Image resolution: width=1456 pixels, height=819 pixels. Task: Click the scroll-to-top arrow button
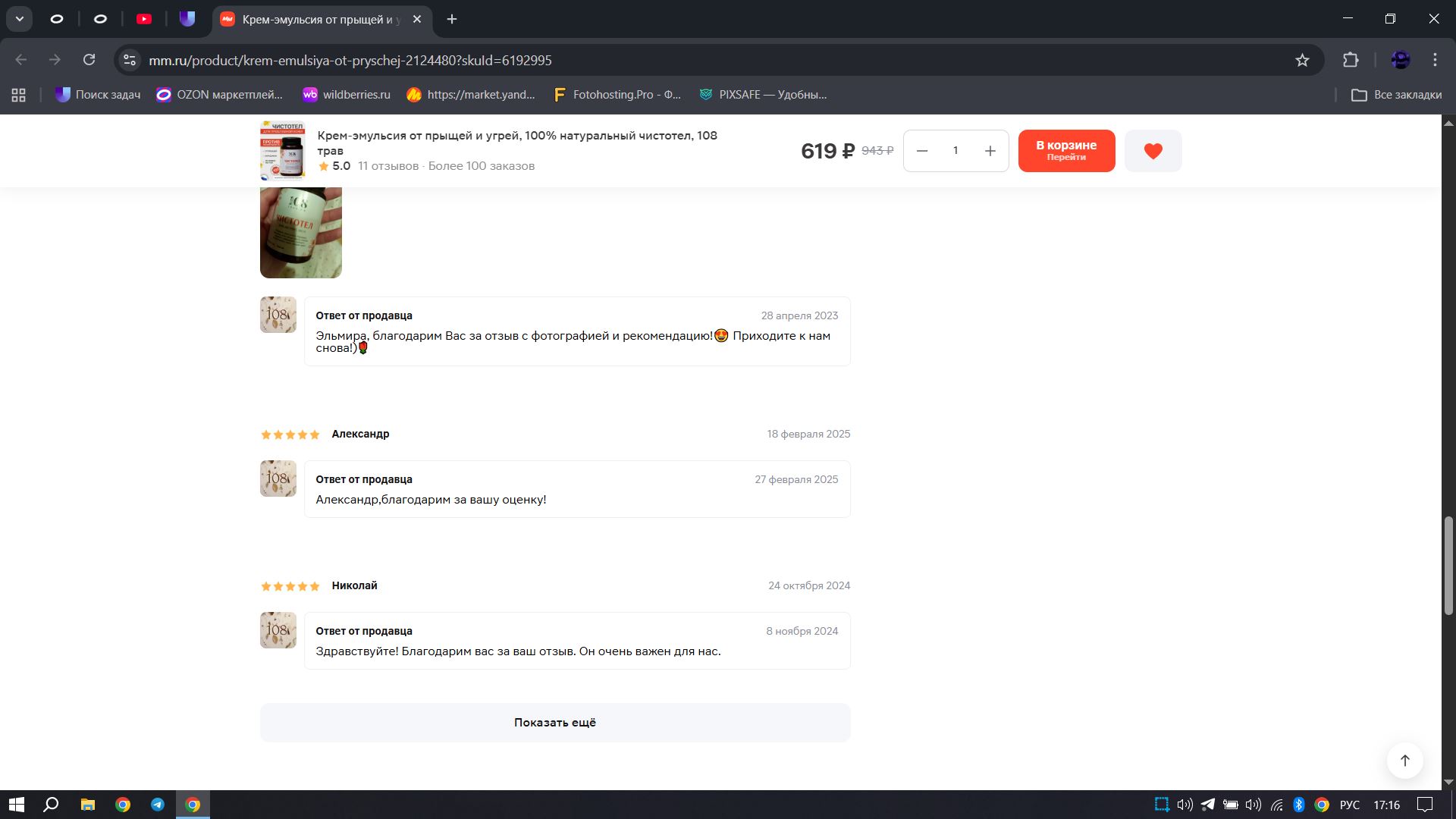pos(1404,761)
